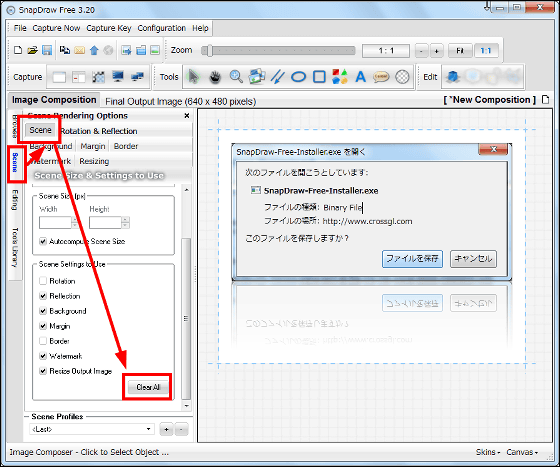Open the Skins dropdown in the status bar
The height and width of the screenshot is (467, 560).
(488, 452)
